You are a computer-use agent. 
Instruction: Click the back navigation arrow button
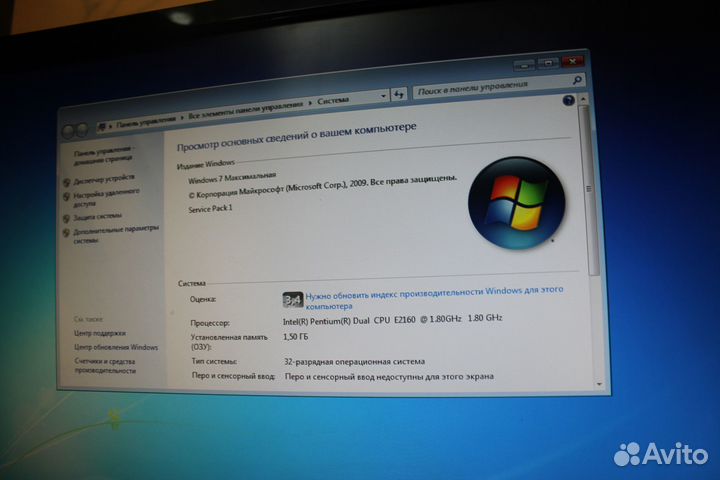point(68,131)
